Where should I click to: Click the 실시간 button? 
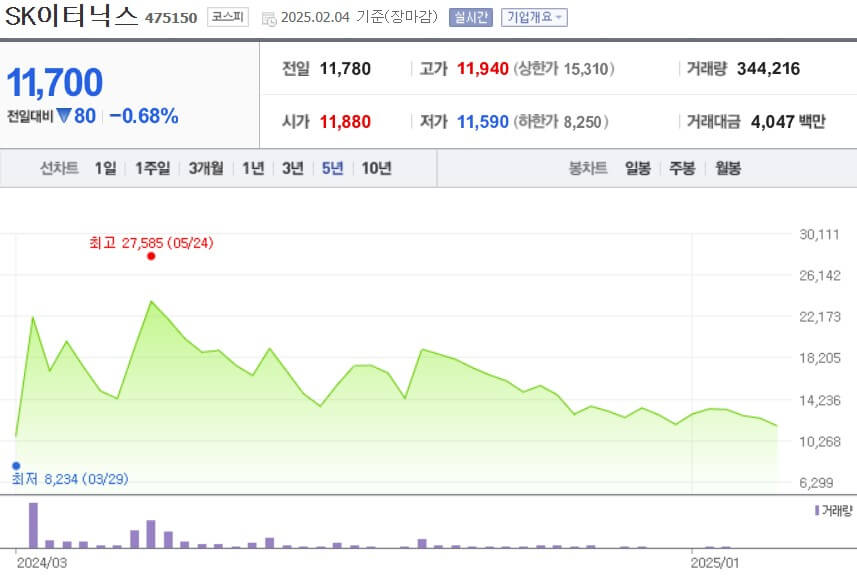[471, 17]
